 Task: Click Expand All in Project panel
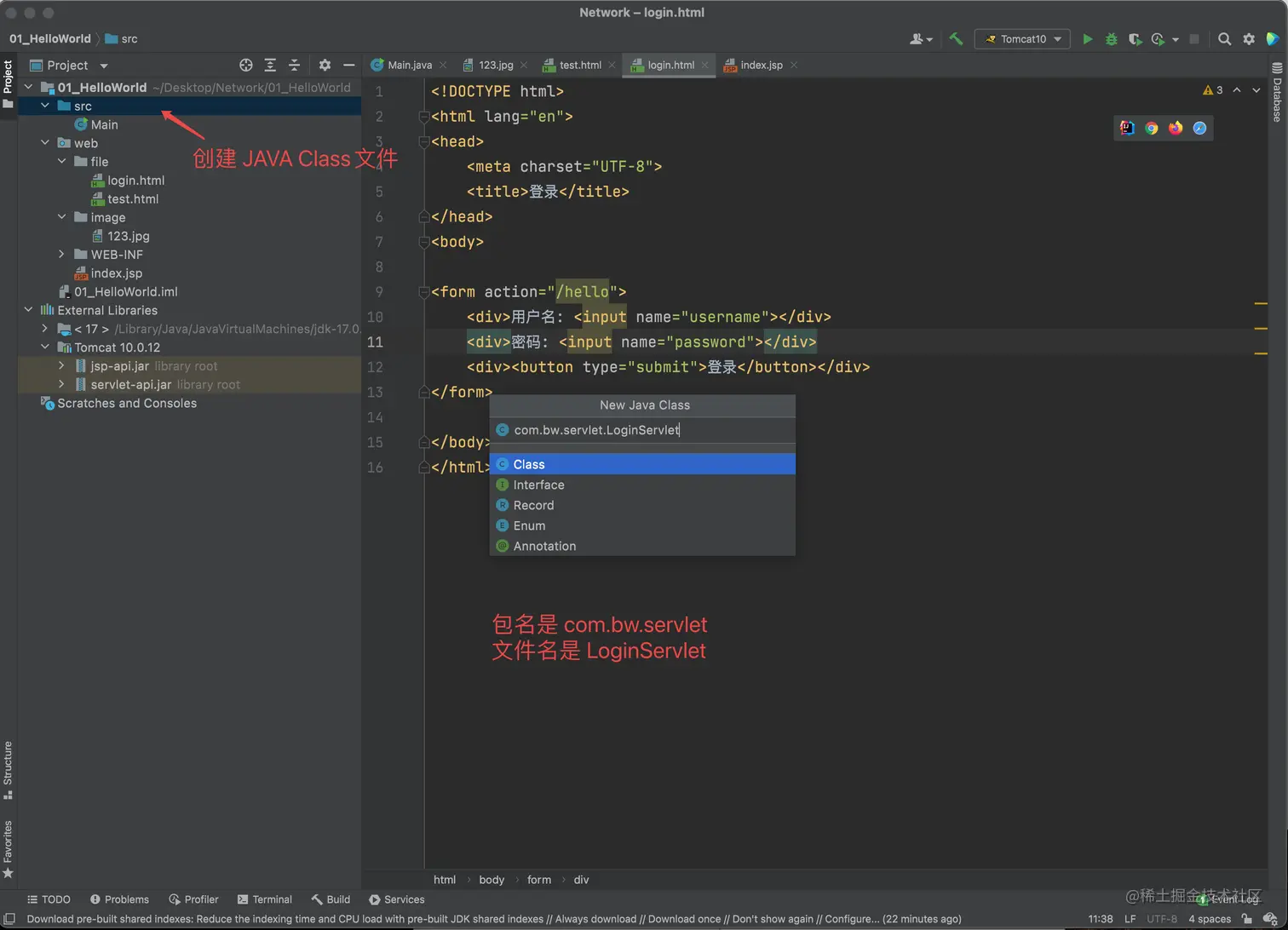[270, 65]
